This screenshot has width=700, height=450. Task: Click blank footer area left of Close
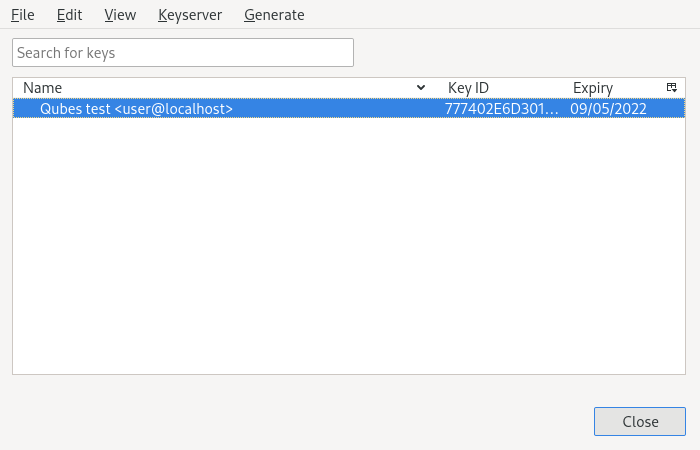(300, 421)
